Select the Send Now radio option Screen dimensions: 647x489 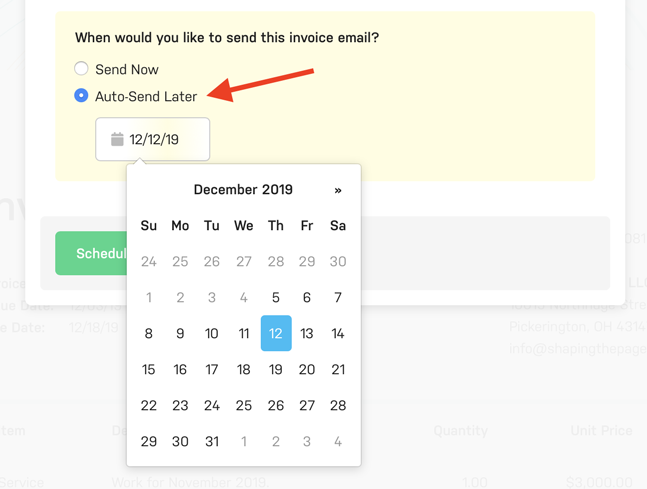pos(81,69)
